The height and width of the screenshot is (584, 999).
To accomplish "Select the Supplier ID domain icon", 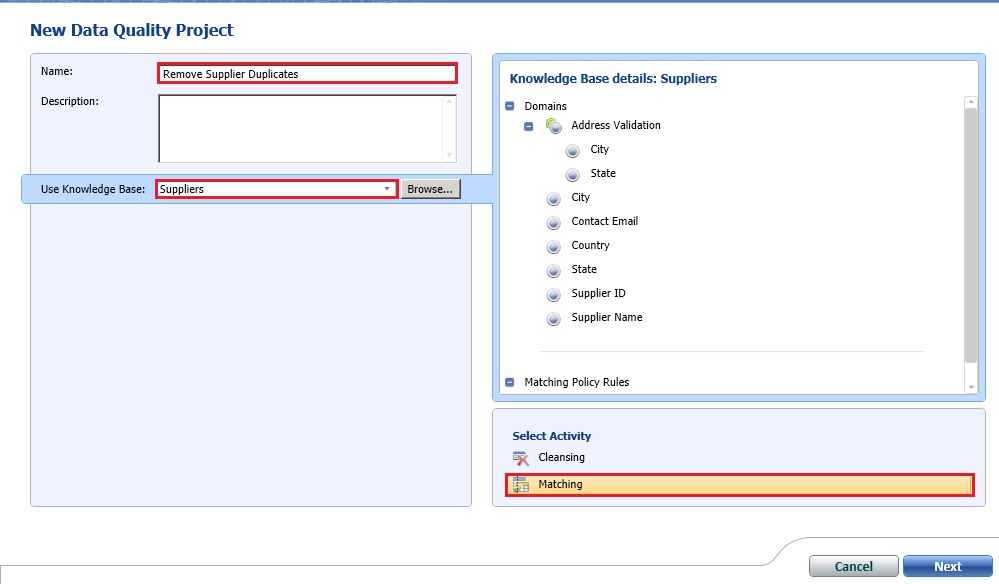I will tap(553, 293).
